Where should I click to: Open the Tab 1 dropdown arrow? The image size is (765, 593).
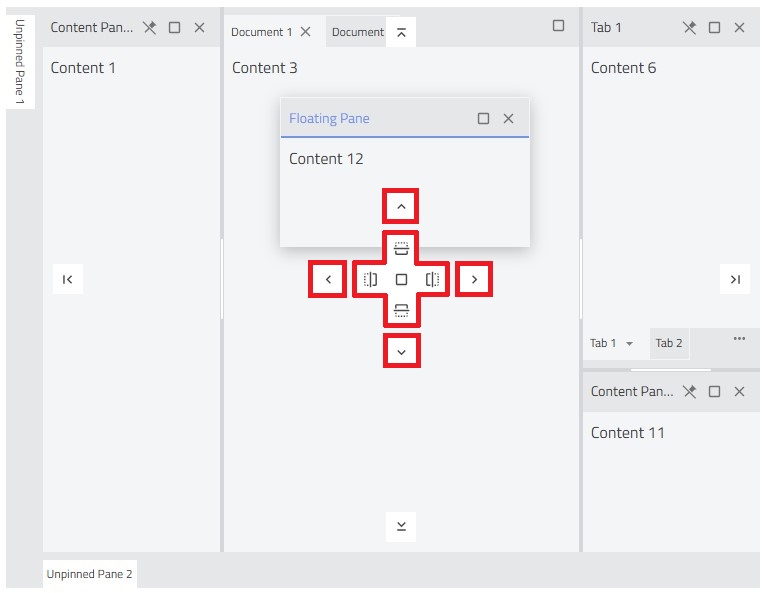629,344
